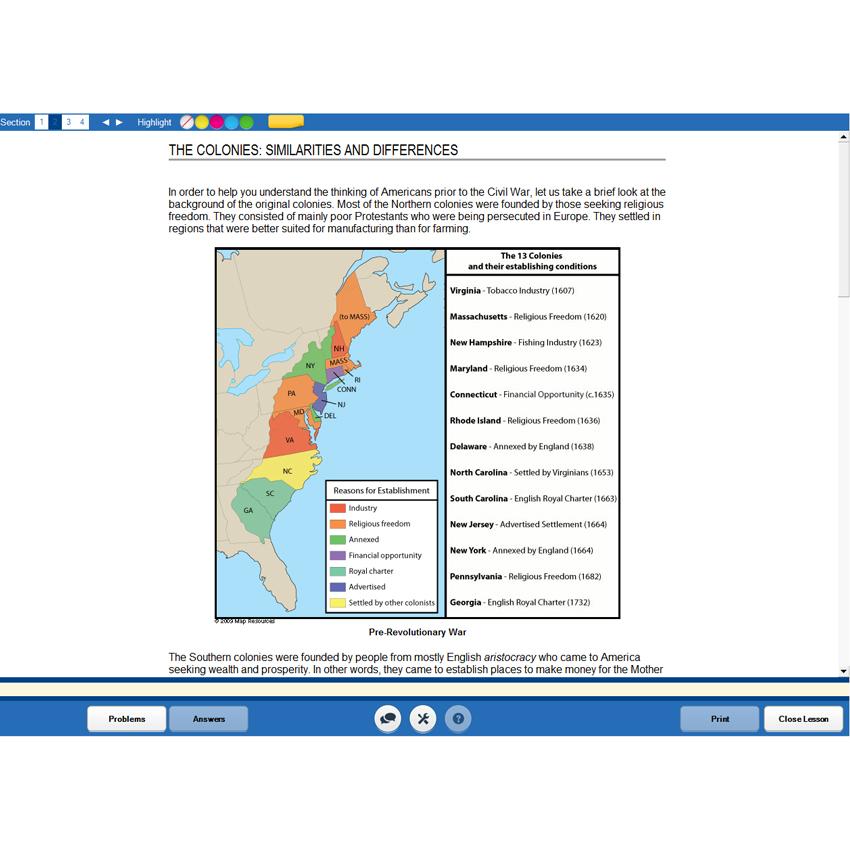This screenshot has height=850, width=850.
Task: Click the Answers button
Action: click(x=208, y=719)
